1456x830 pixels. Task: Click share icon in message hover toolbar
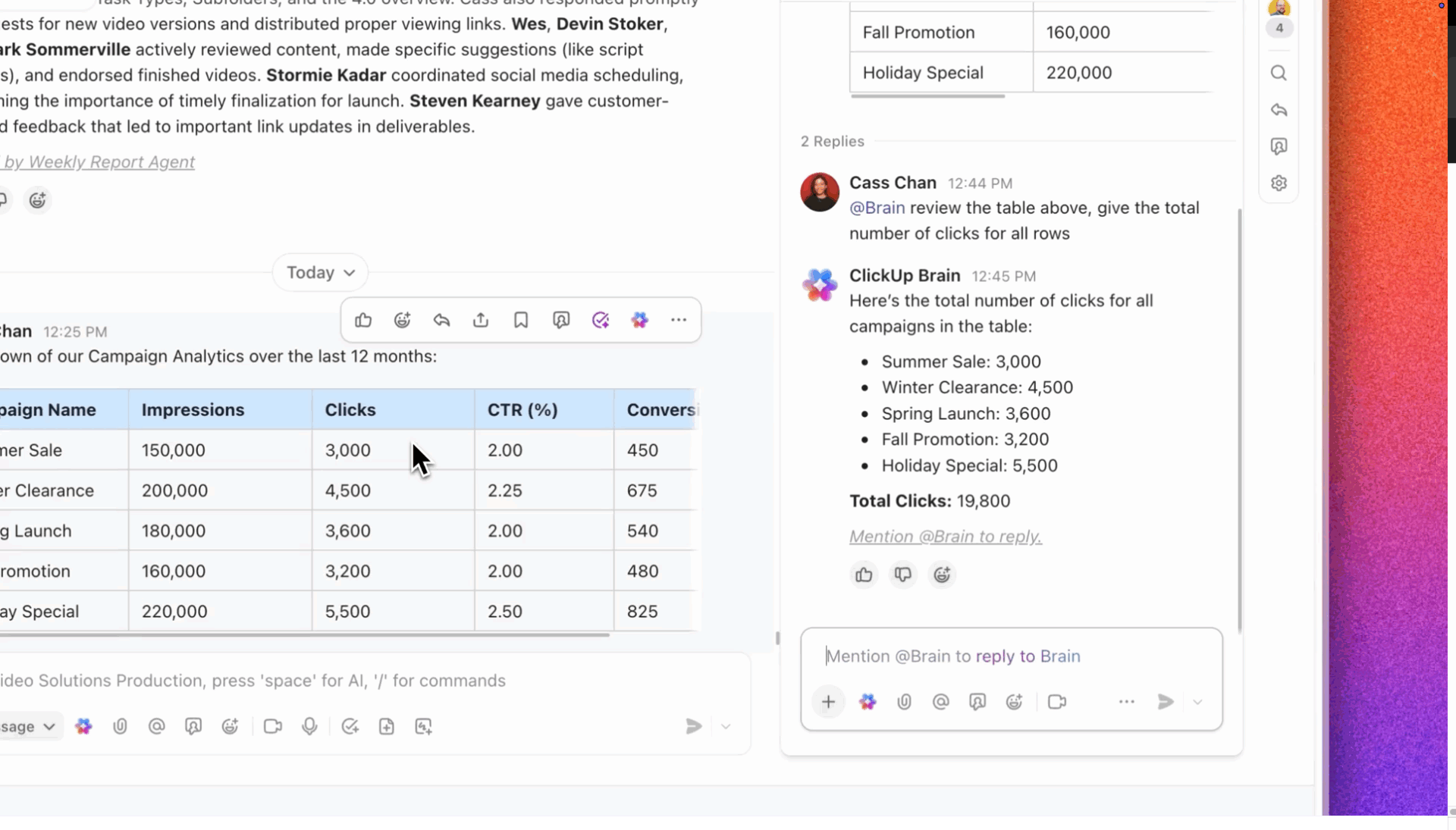point(481,321)
